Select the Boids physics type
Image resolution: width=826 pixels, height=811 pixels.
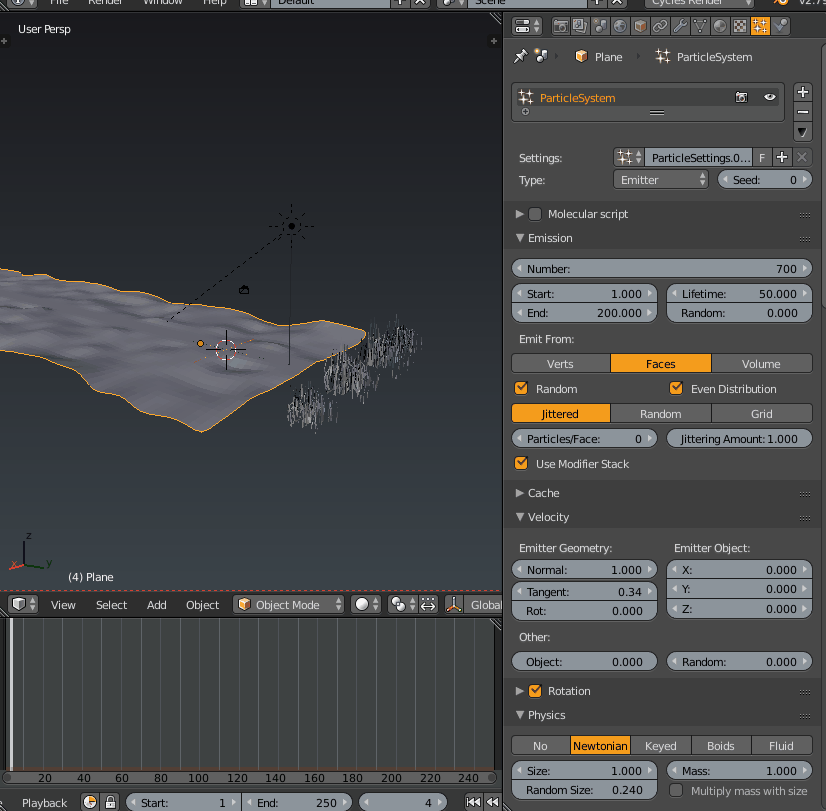click(x=721, y=745)
